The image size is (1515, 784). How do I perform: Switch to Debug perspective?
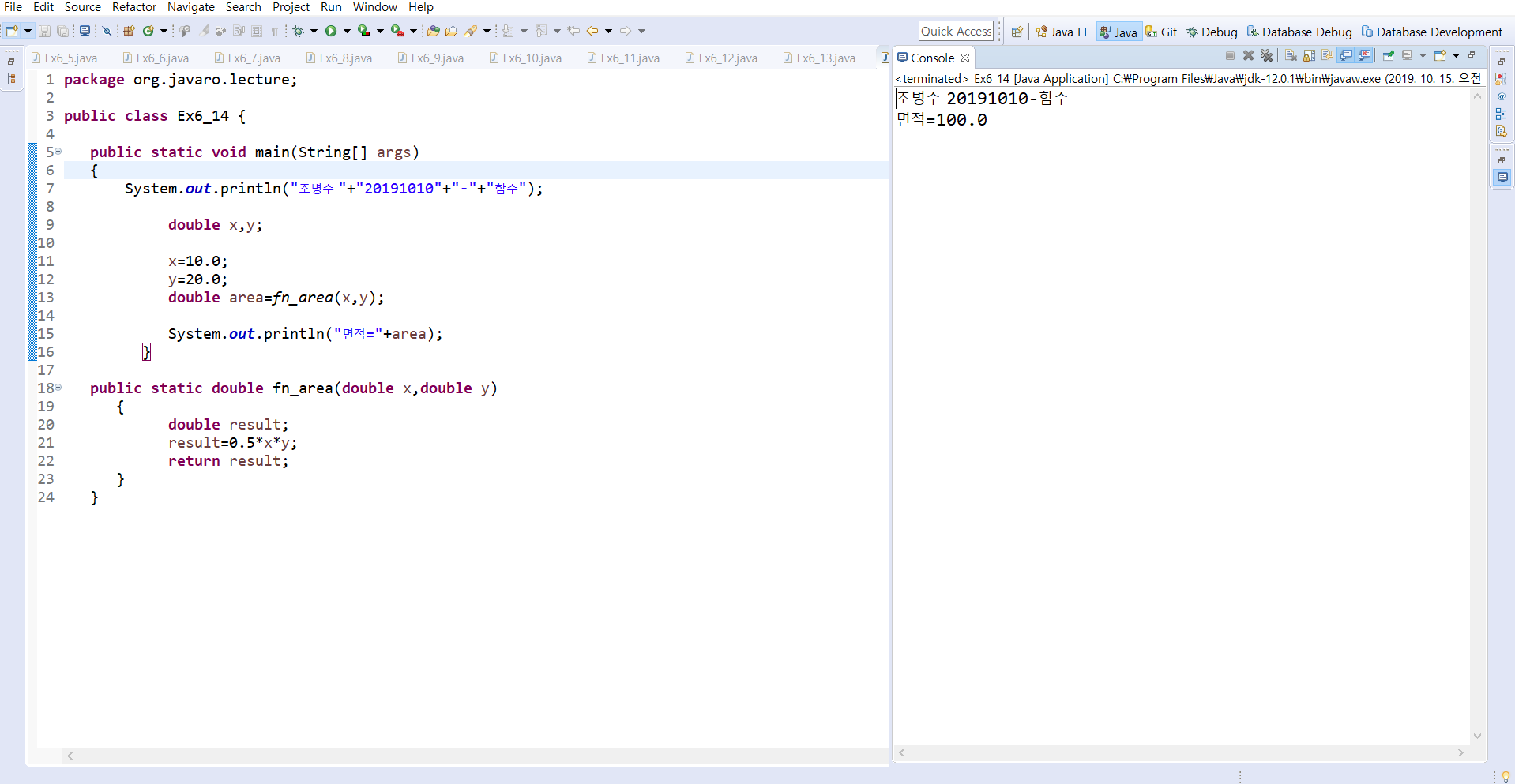tap(1212, 32)
